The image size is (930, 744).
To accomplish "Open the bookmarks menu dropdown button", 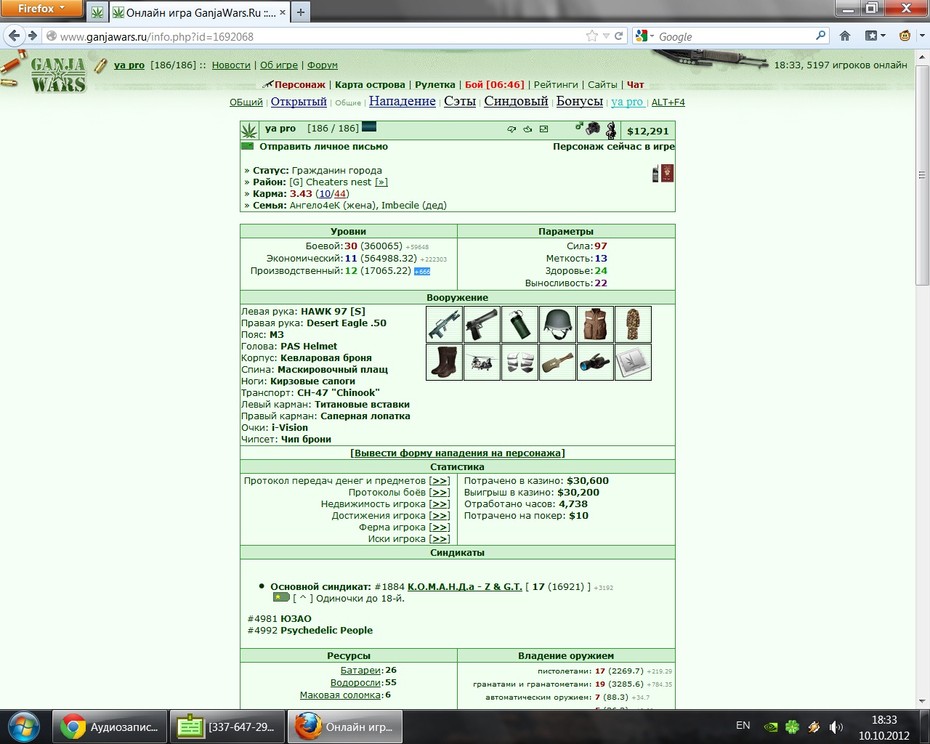I will [x=875, y=36].
